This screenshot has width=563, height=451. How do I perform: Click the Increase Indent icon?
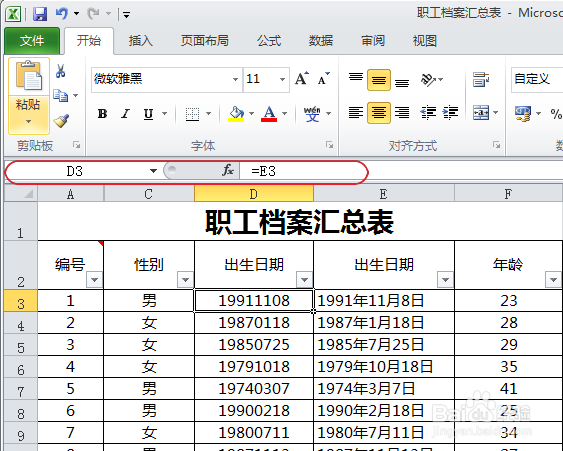tap(450, 113)
